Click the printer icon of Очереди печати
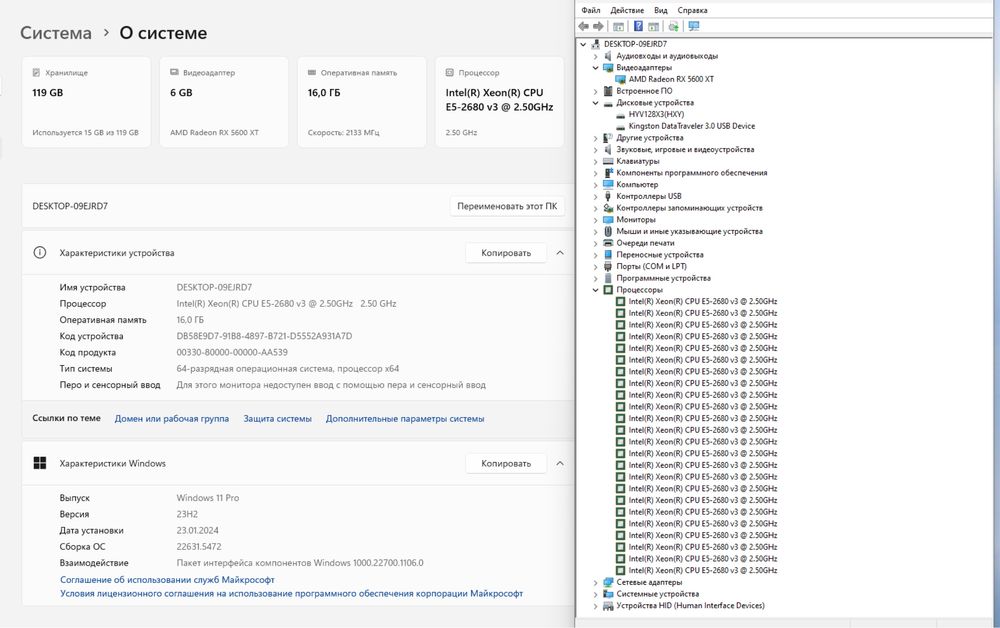This screenshot has width=1000, height=628. click(x=608, y=243)
